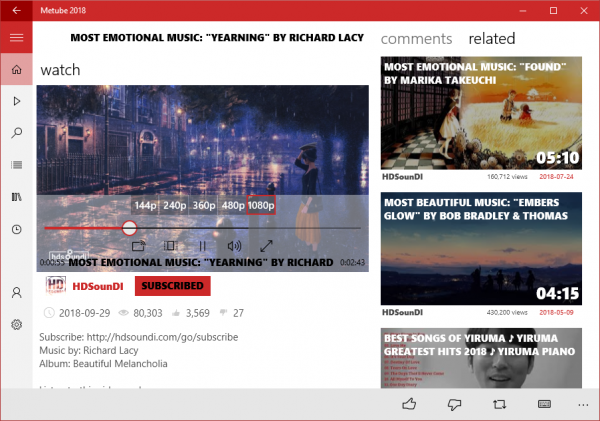
Task: Click the SUBSCRIBED button
Action: tap(173, 286)
